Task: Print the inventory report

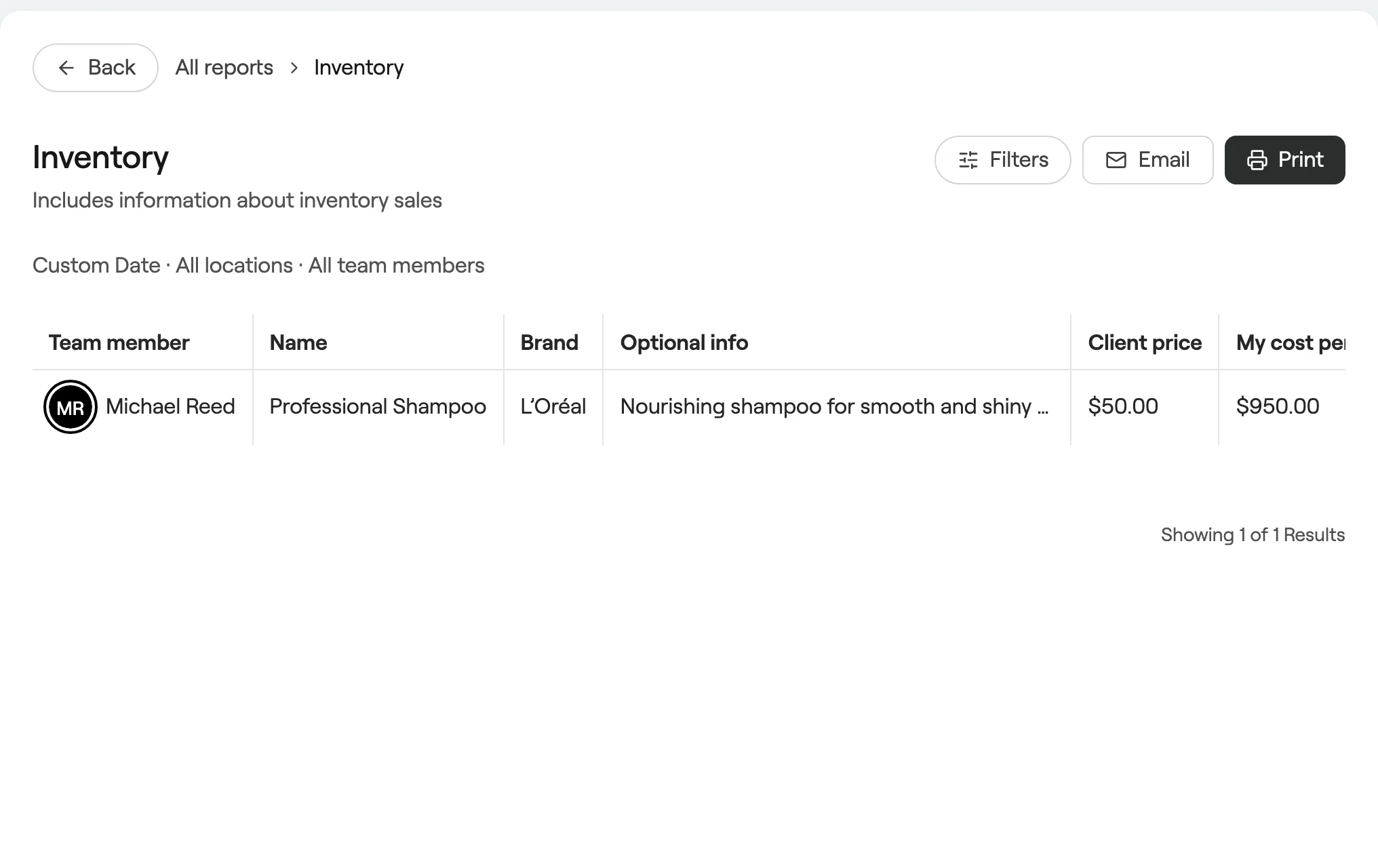Action: click(1284, 160)
